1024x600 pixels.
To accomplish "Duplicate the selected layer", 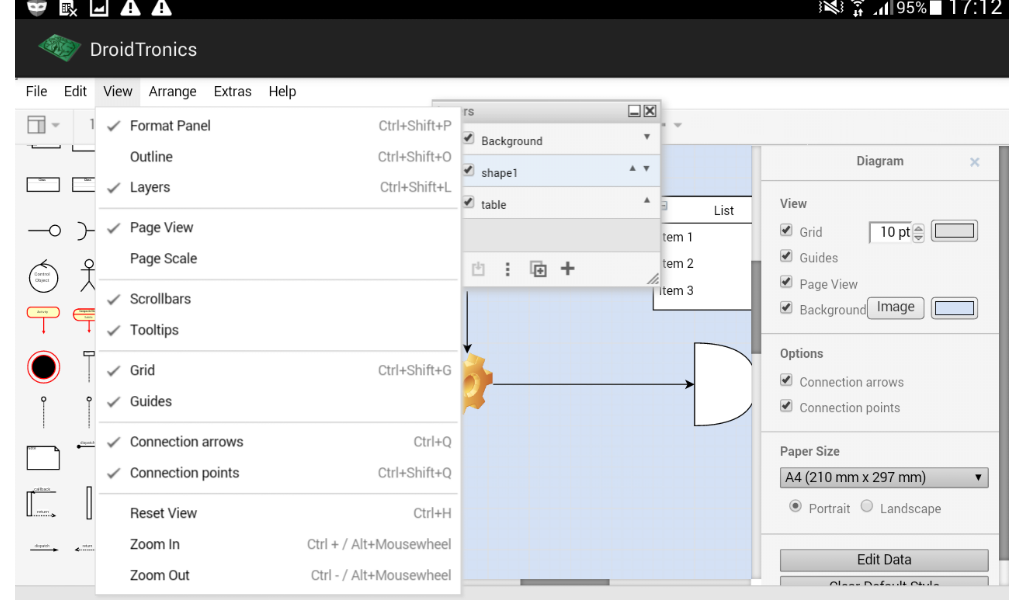I will click(537, 269).
